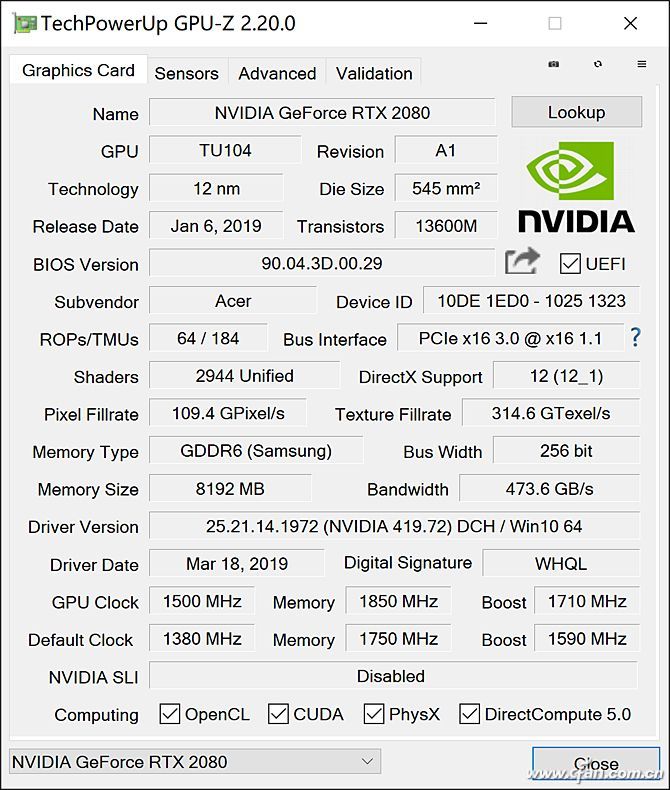Open the hamburger menu icon
The height and width of the screenshot is (790, 670).
pos(642,65)
